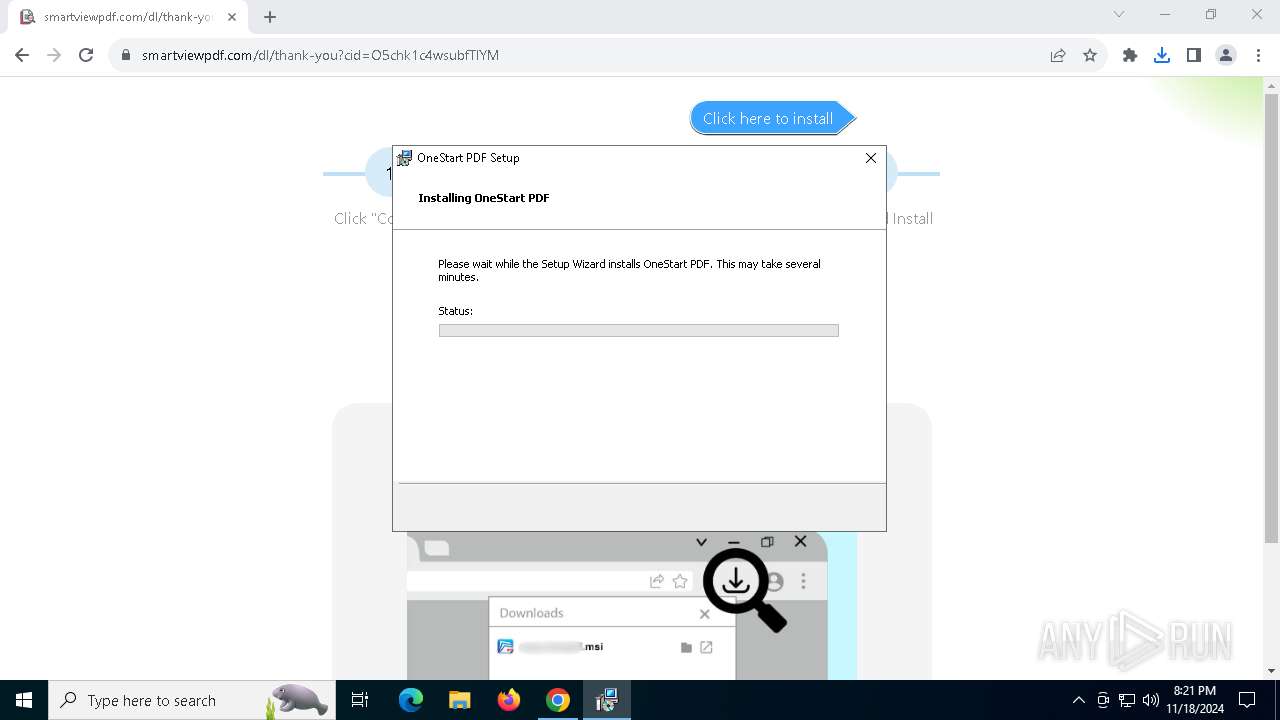Screen dimensions: 1280x720
Task: Switch to Chrome in the taskbar
Action: click(558, 700)
